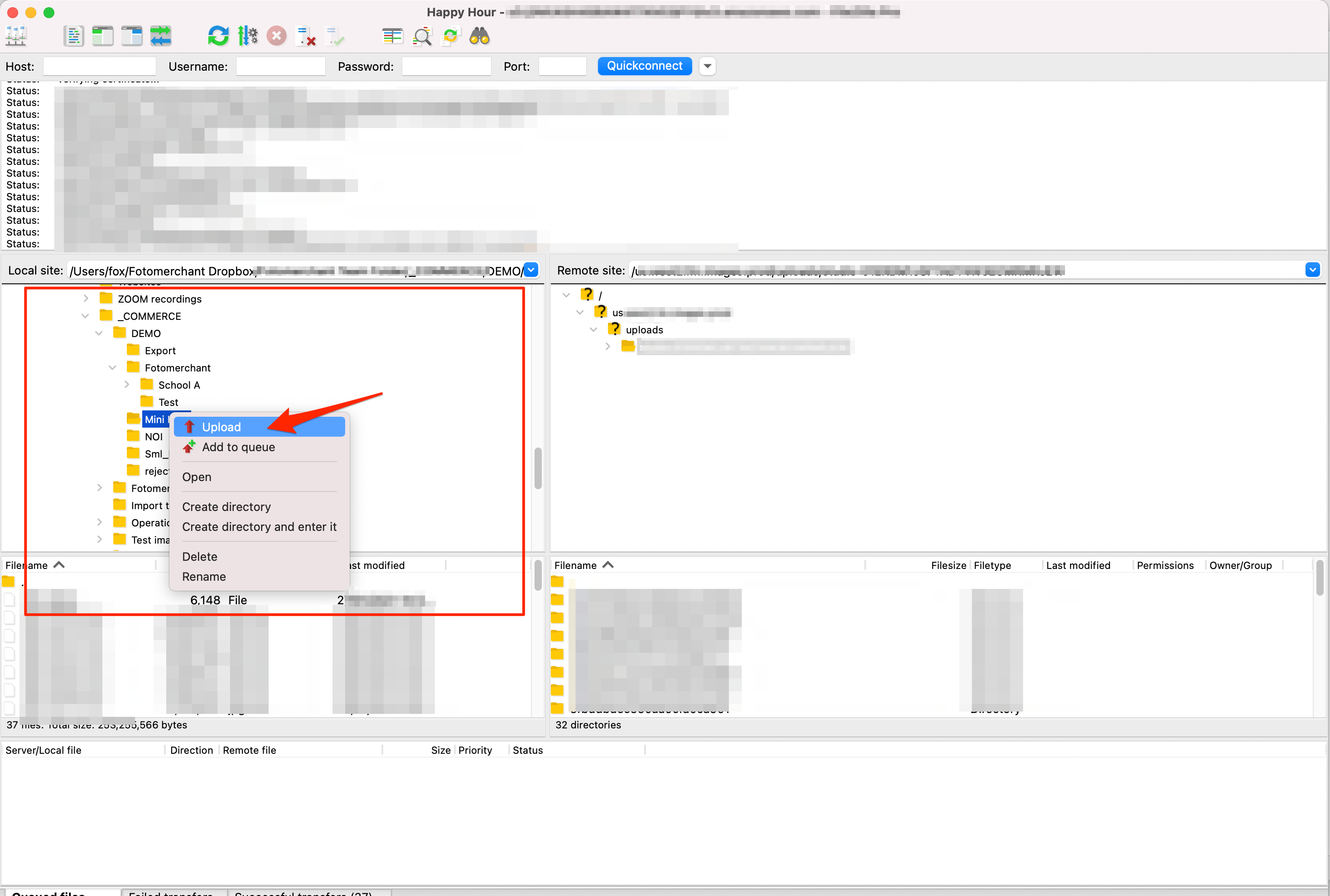Image resolution: width=1330 pixels, height=896 pixels.
Task: Click the Username input field
Action: [280, 66]
